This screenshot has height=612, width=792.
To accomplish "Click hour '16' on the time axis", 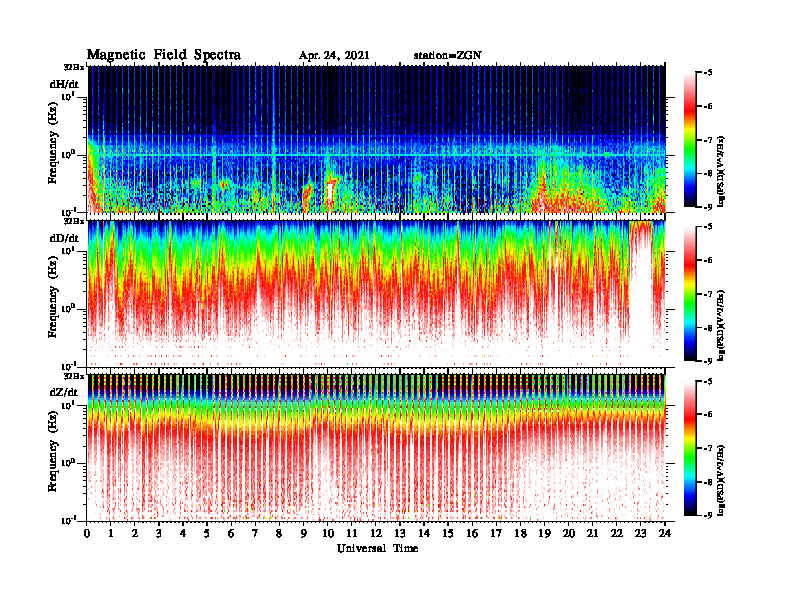I will click(x=472, y=534).
